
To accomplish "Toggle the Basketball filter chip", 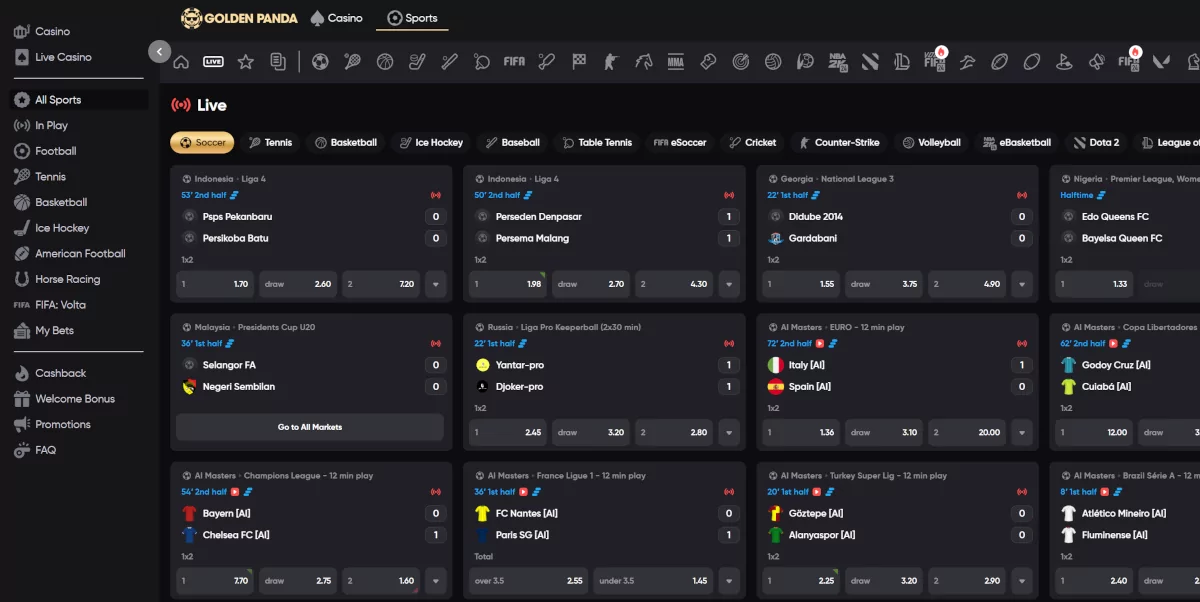I will (x=347, y=142).
